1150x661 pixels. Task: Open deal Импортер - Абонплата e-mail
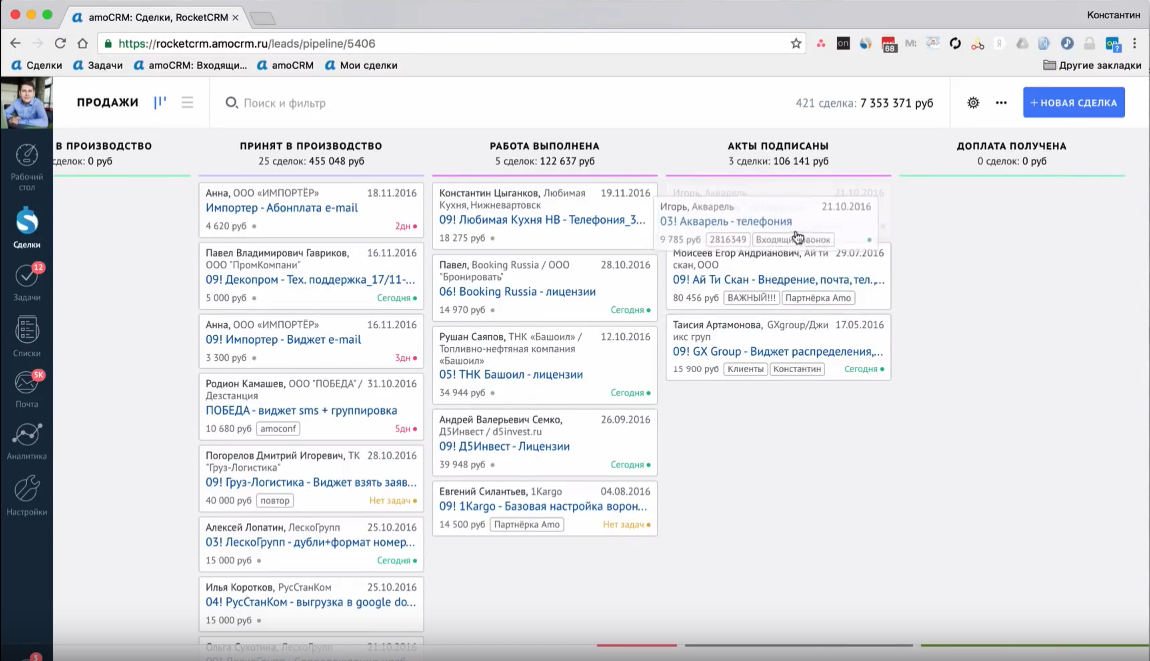pyautogui.click(x=281, y=208)
